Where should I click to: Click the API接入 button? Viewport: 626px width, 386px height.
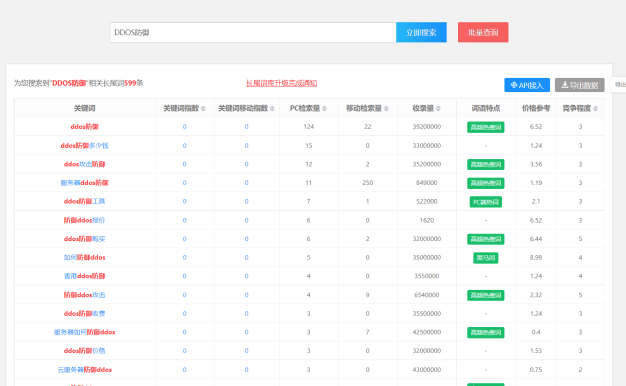pos(527,85)
